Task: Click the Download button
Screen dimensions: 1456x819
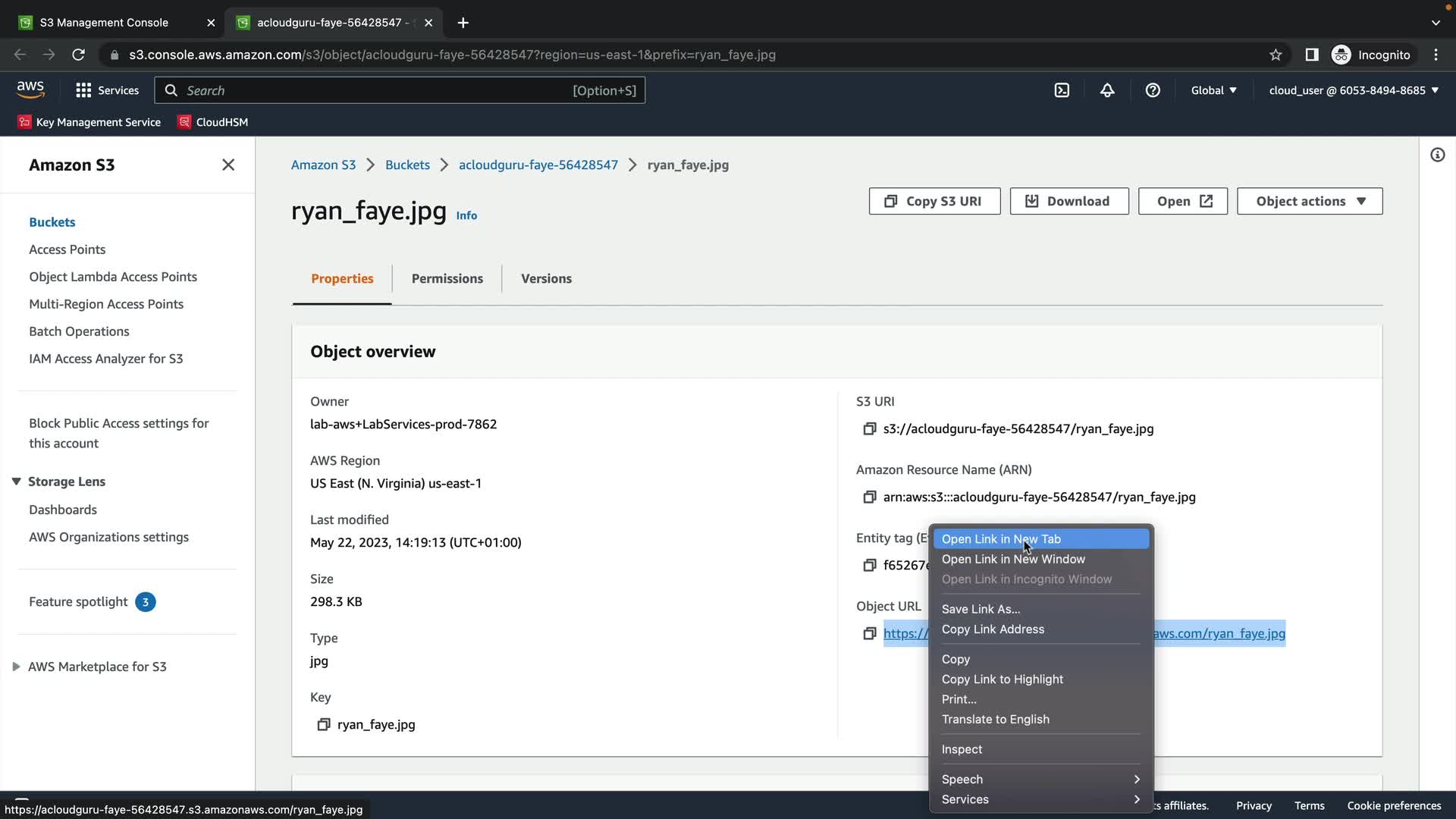Action: click(1068, 201)
